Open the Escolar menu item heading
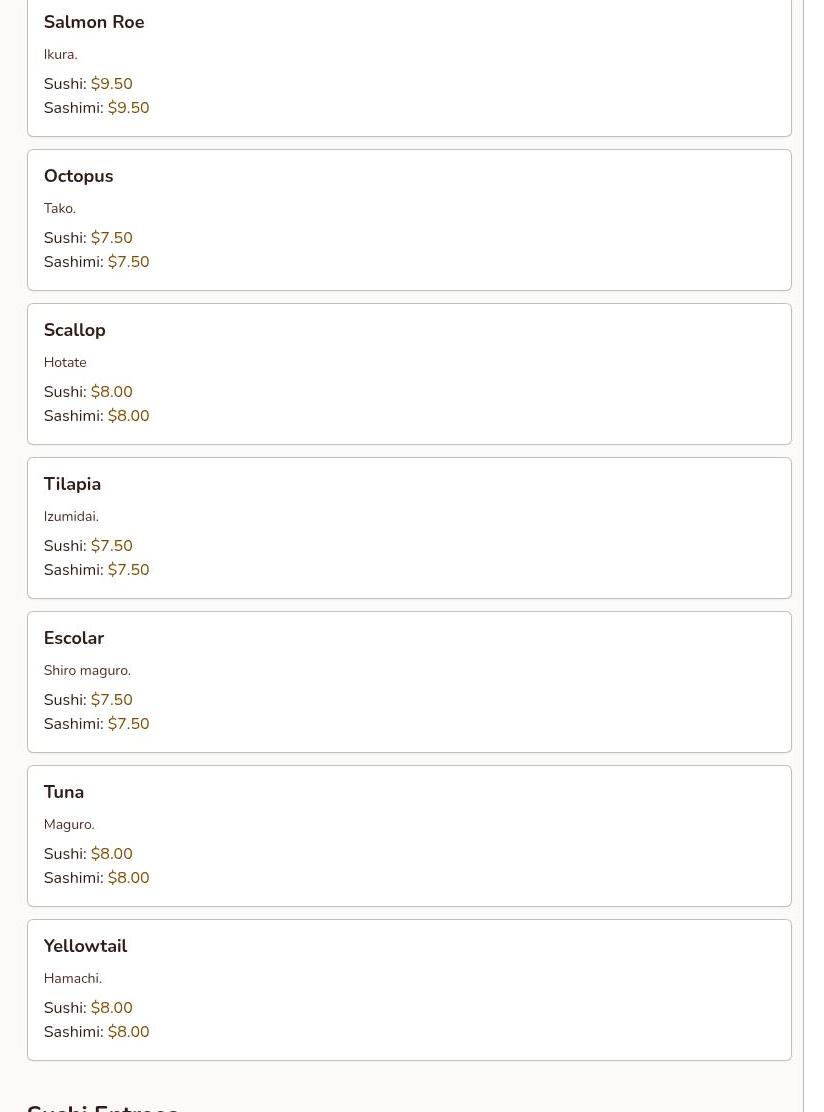The image size is (824, 1112). 74,638
